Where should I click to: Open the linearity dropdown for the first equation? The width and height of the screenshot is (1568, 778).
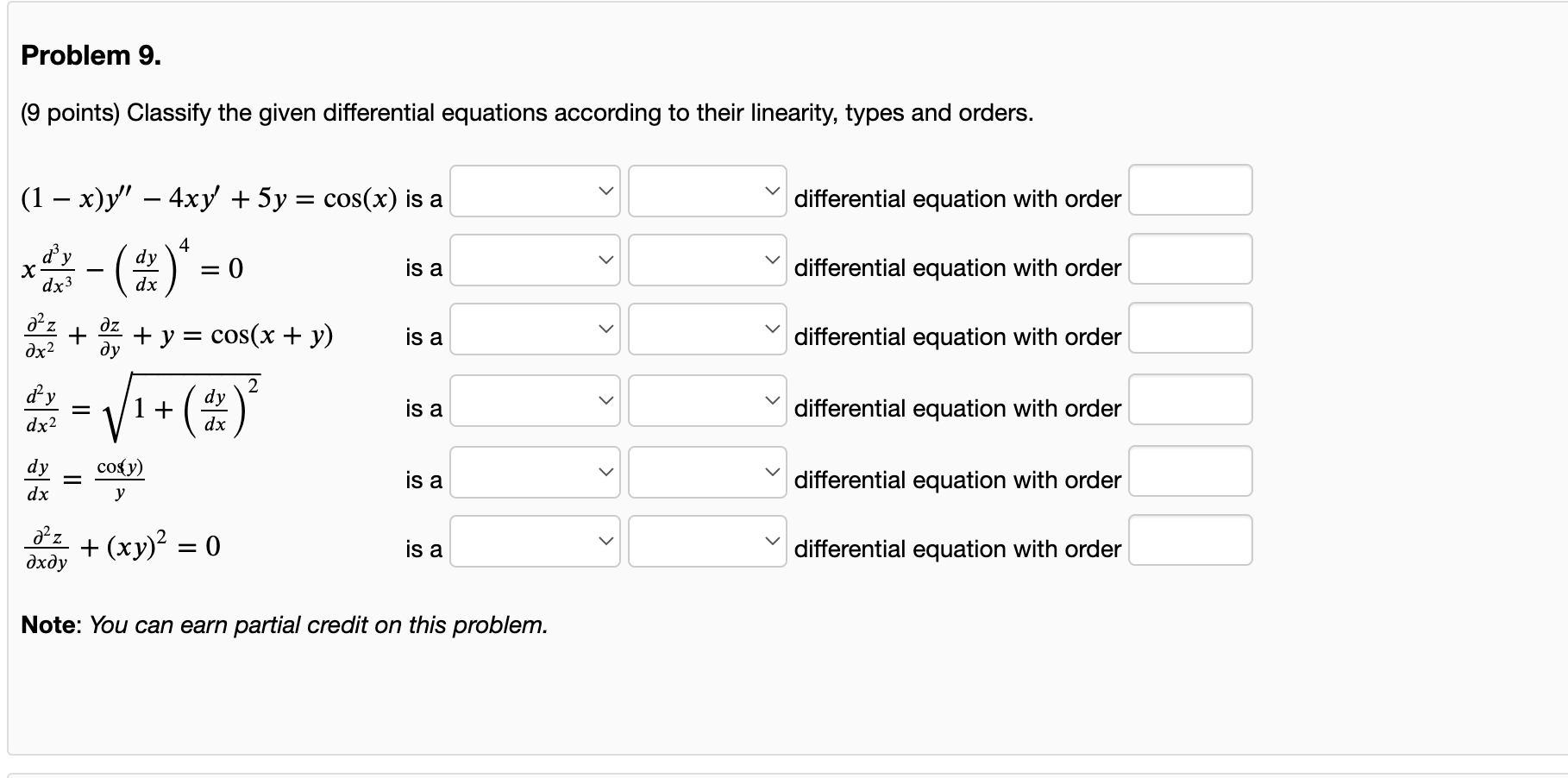(535, 191)
